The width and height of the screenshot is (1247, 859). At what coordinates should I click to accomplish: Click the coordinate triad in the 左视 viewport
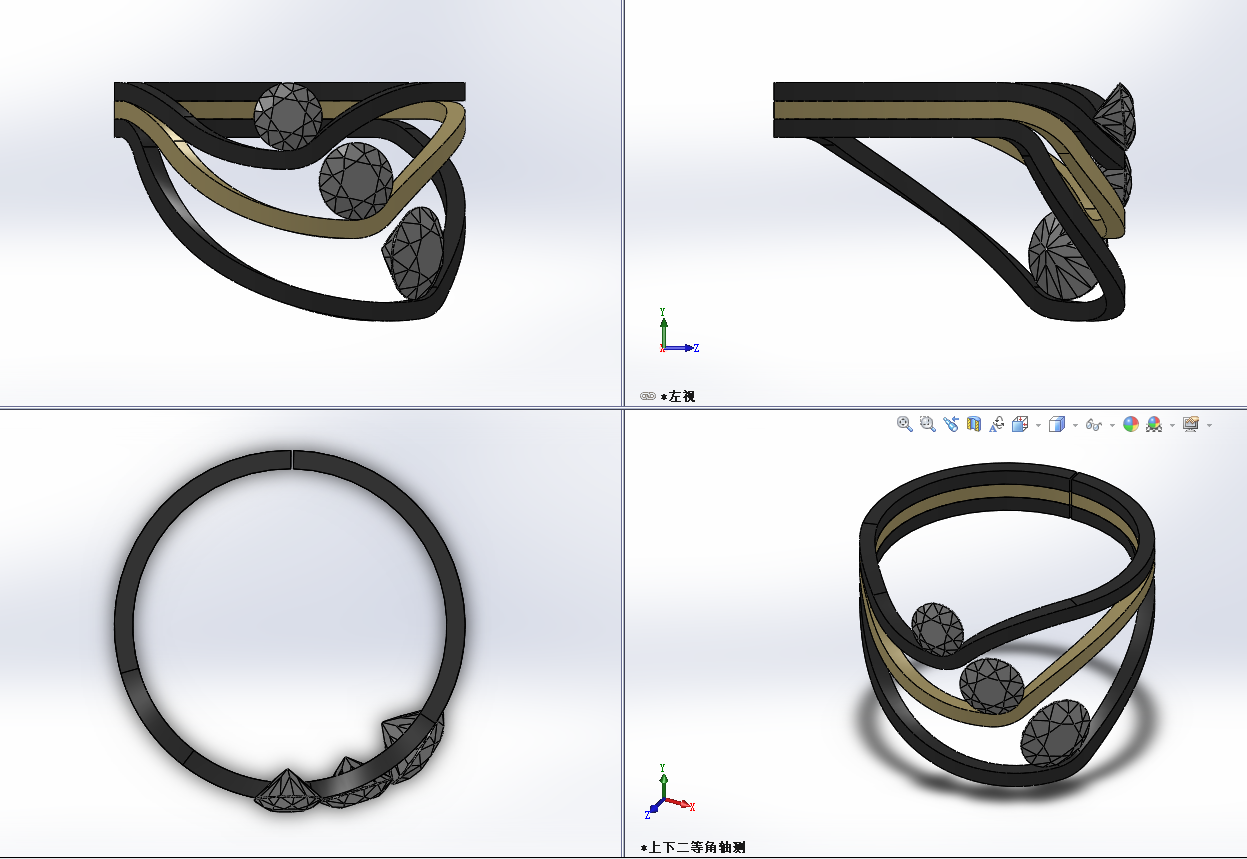coord(679,332)
